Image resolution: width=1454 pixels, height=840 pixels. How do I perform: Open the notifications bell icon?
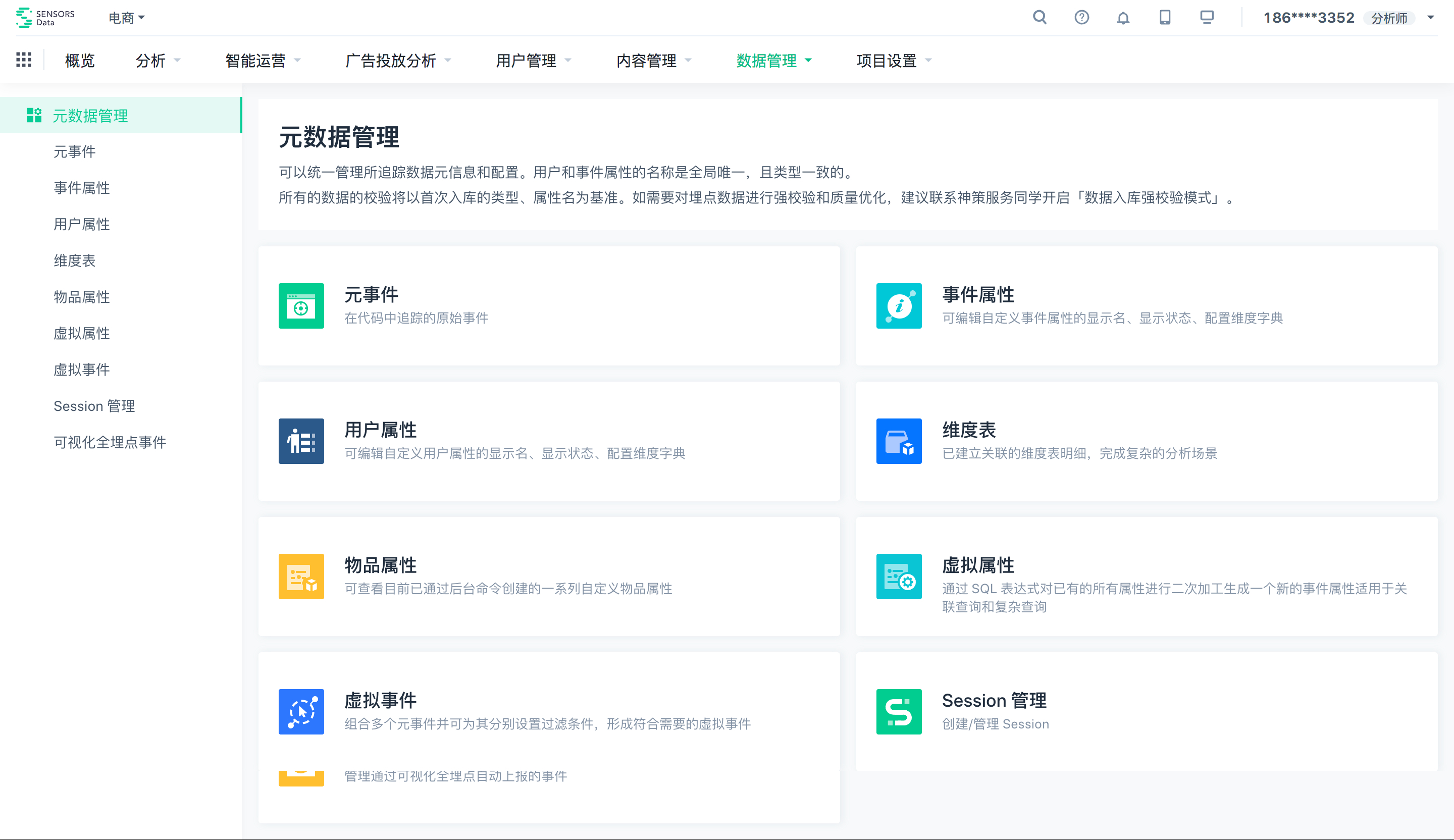pyautogui.click(x=1123, y=18)
